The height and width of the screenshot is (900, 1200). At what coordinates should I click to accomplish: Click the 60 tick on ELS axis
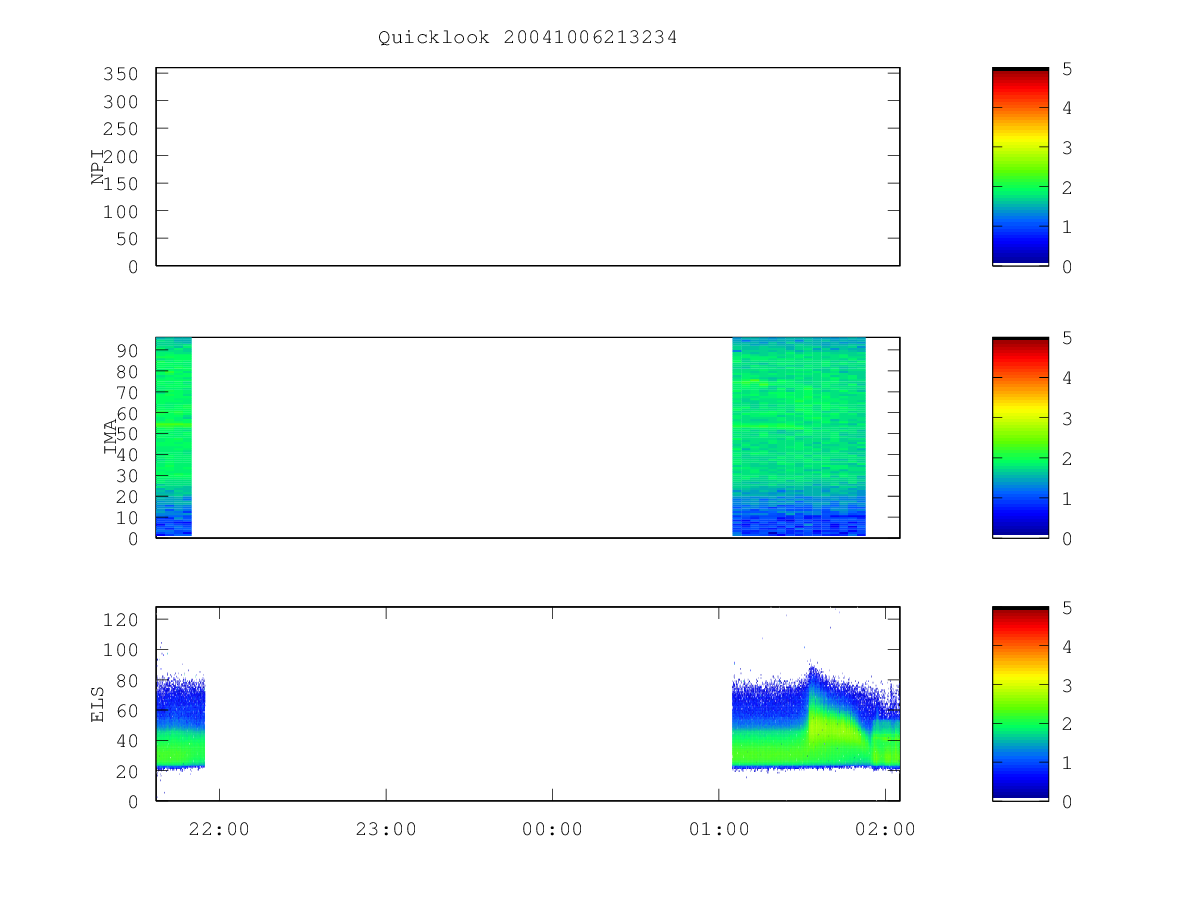128,711
